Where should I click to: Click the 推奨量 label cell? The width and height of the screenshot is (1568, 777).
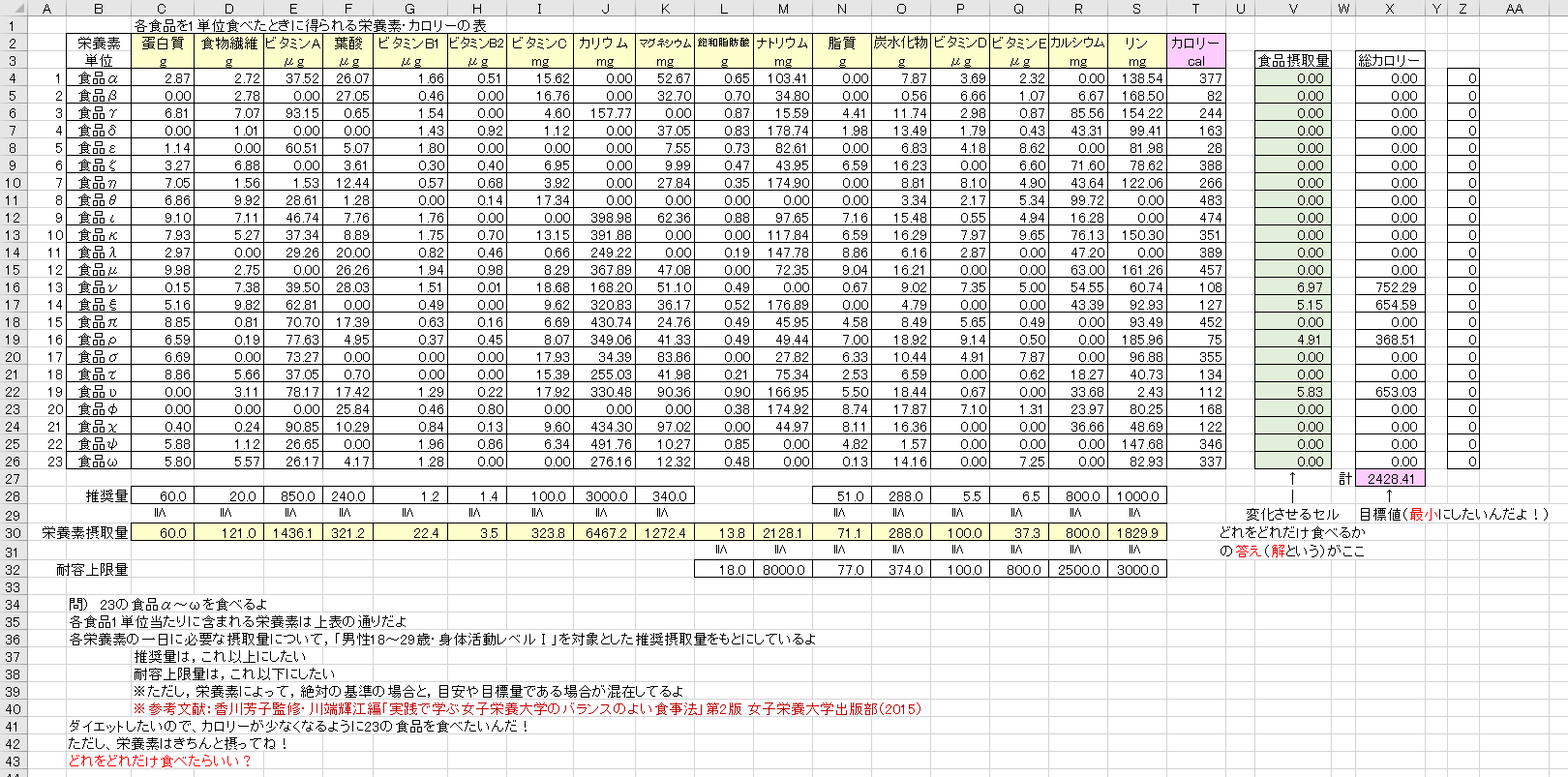[x=106, y=496]
